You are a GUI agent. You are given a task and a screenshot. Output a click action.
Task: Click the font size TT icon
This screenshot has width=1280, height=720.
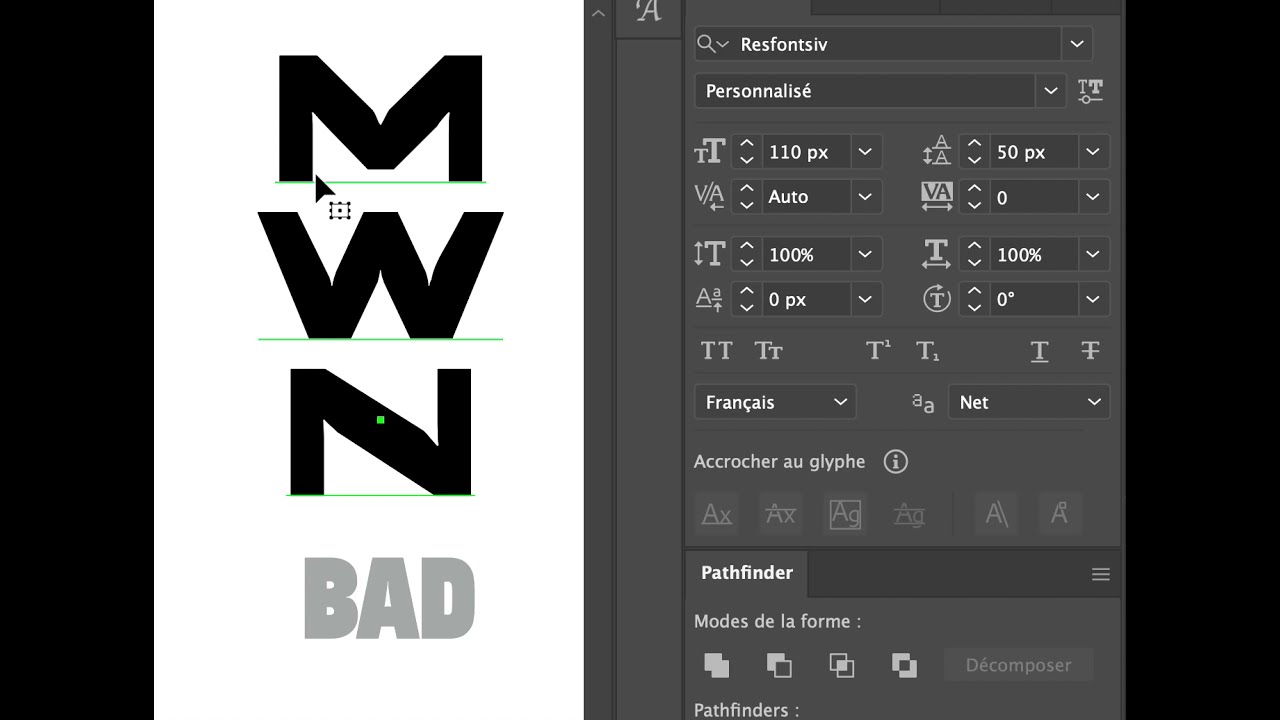click(x=709, y=152)
